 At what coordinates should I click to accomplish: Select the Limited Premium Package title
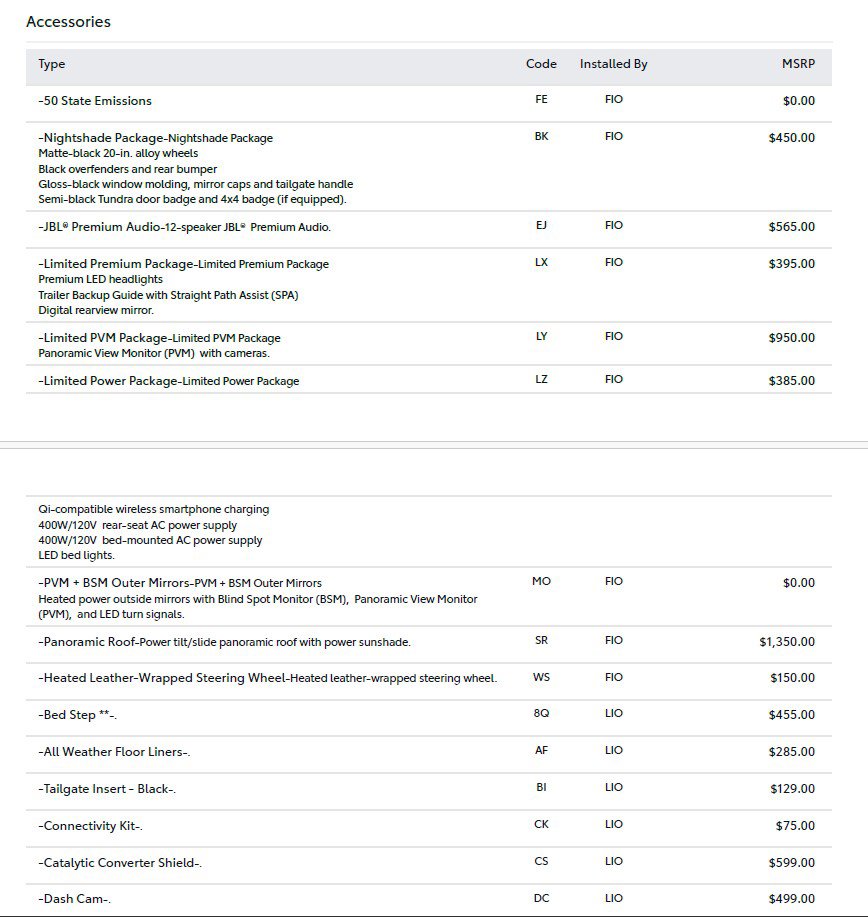pos(183,264)
